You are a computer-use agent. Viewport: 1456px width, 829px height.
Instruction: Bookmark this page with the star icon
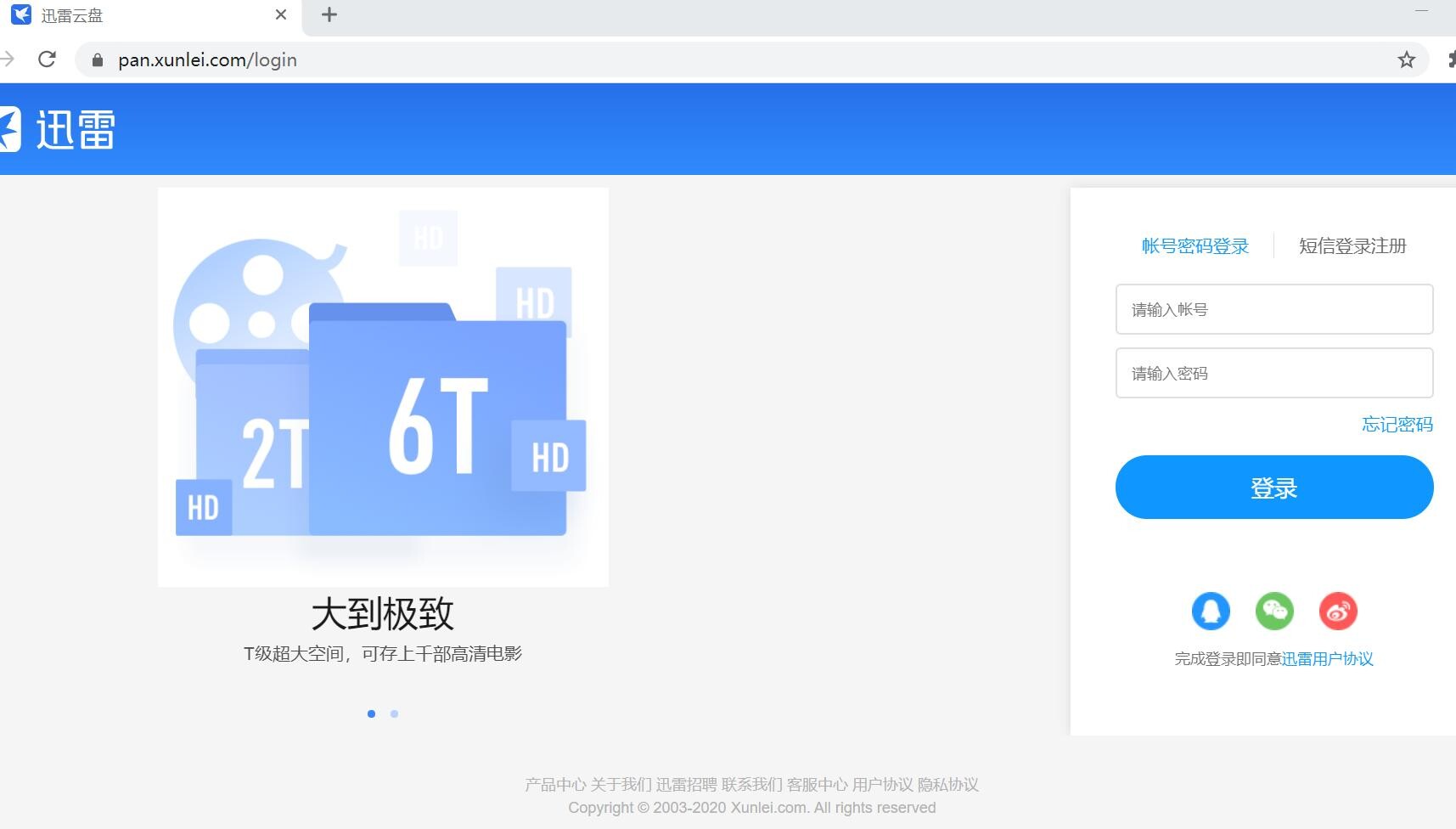(x=1407, y=59)
